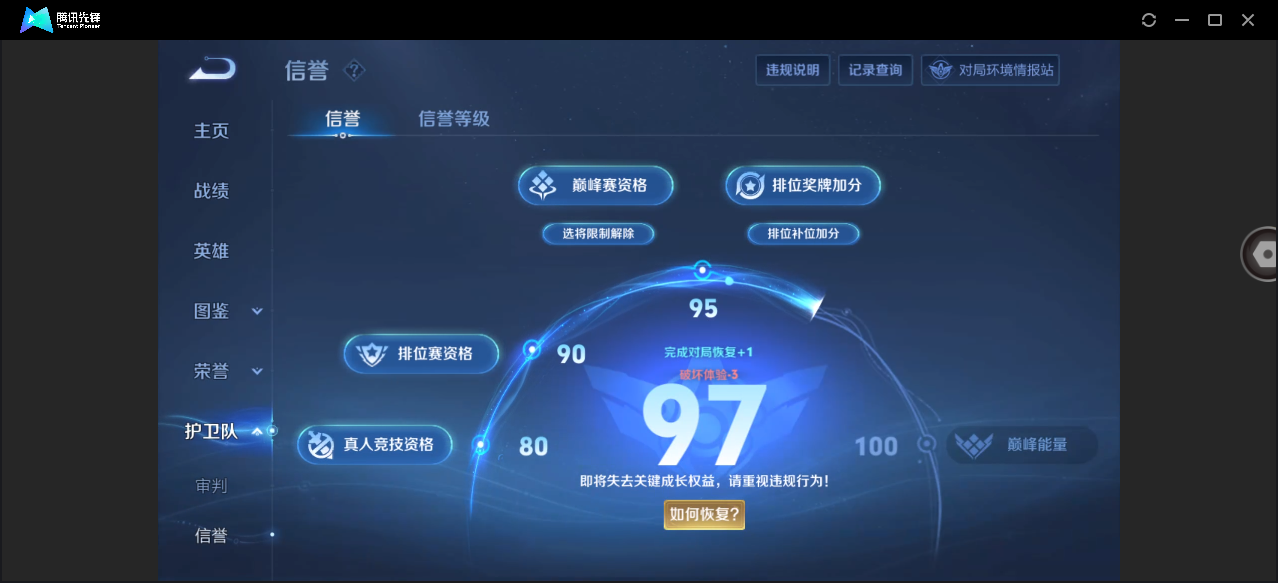Select the 90 credit level node
The image size is (1278, 583).
532,349
